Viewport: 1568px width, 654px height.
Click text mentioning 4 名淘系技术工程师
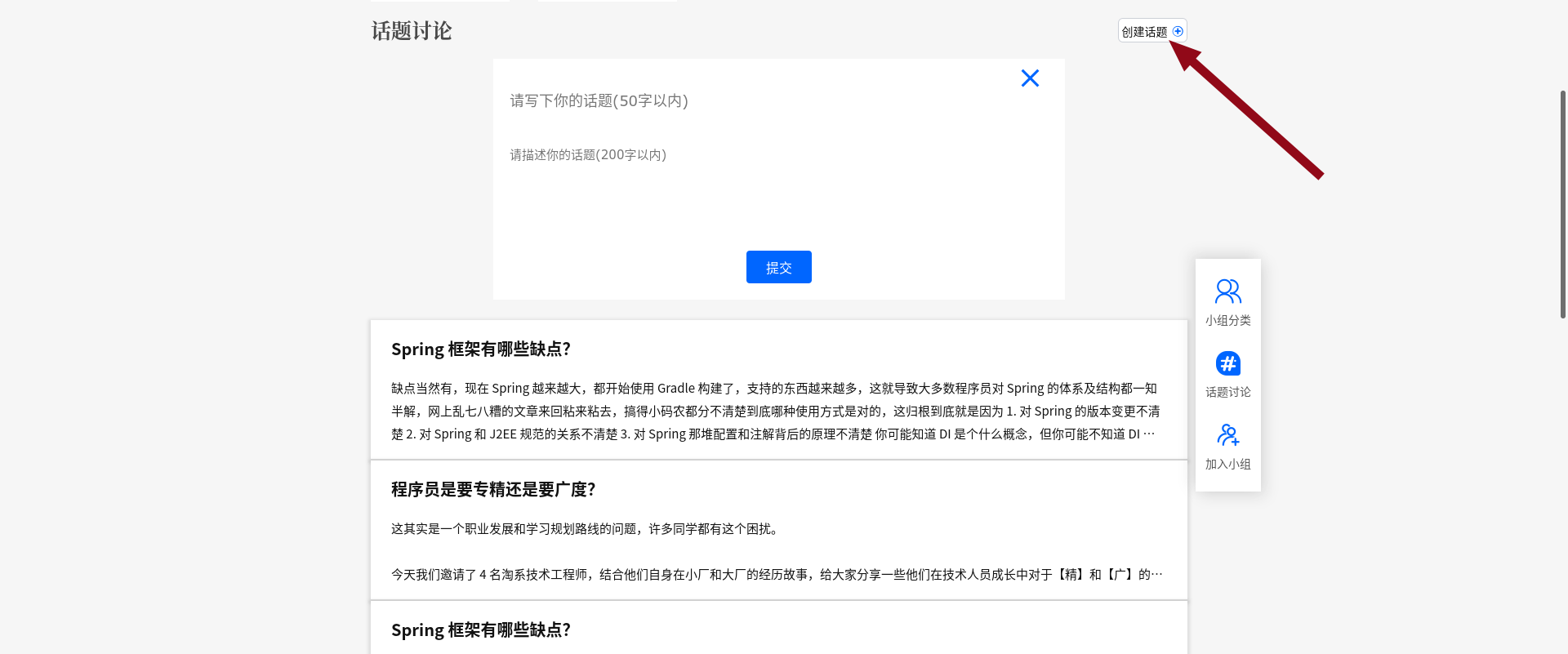coord(777,575)
